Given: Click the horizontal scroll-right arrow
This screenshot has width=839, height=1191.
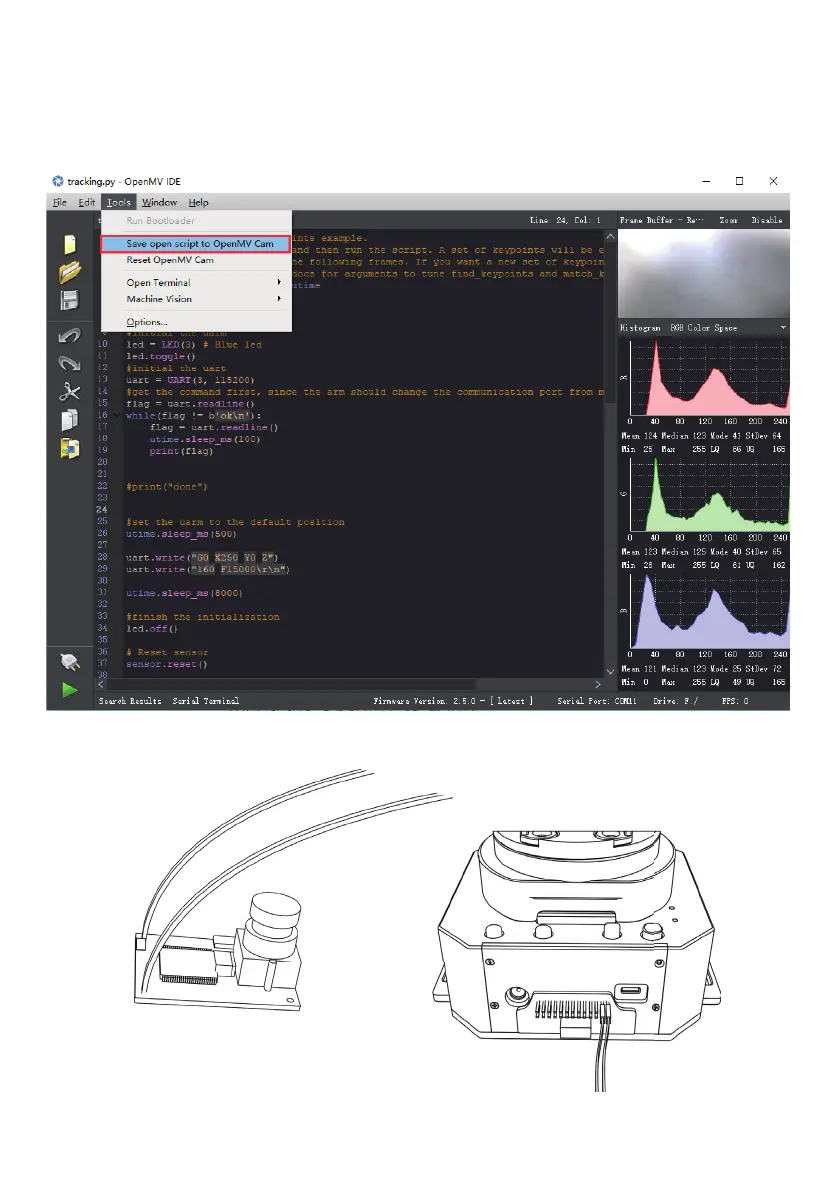Looking at the screenshot, I should (x=598, y=684).
